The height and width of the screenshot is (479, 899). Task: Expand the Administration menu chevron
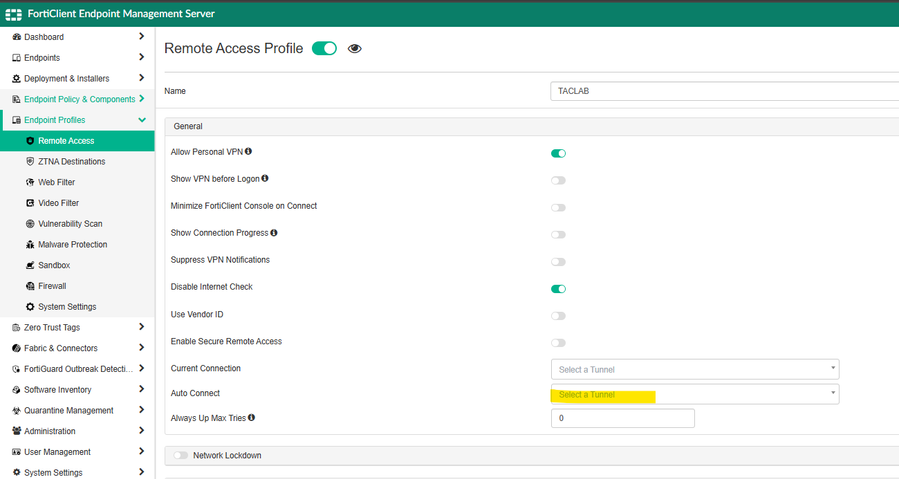point(142,430)
